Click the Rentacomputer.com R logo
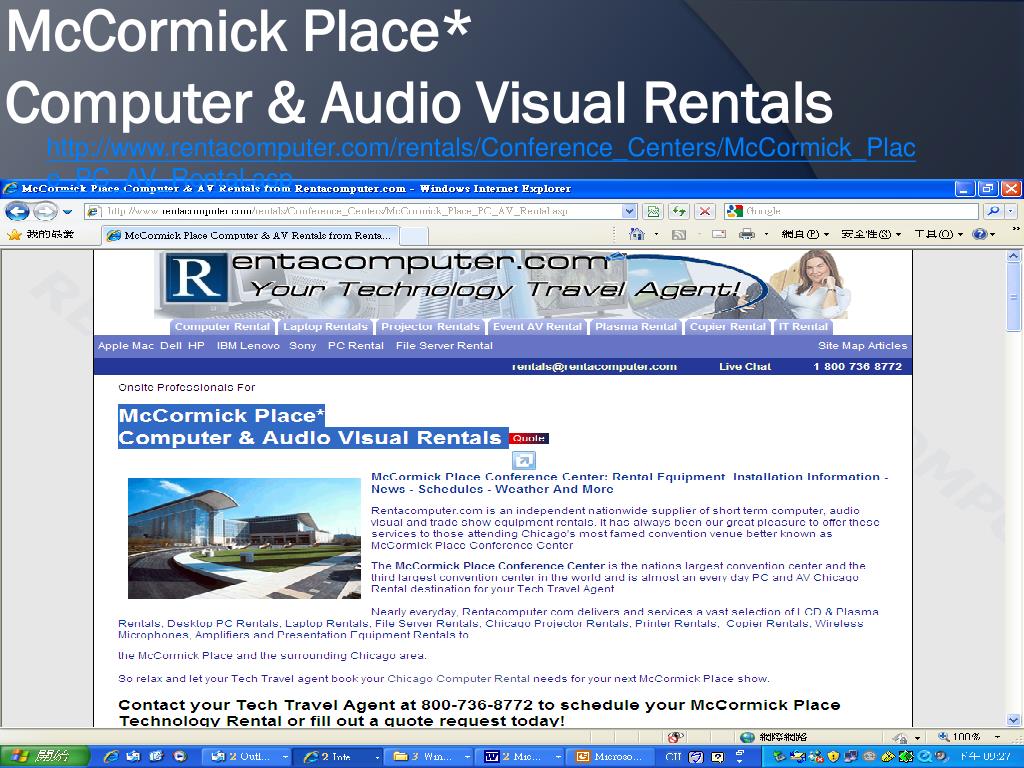 click(197, 280)
